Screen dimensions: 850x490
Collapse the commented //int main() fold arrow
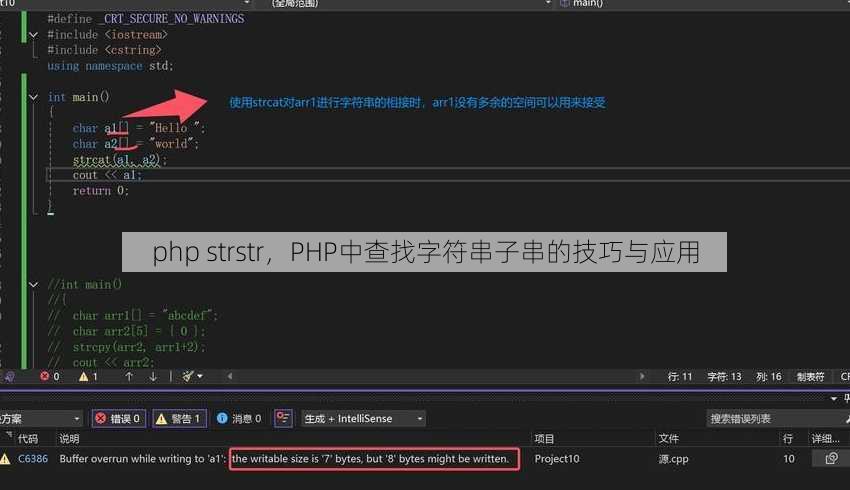coord(34,285)
